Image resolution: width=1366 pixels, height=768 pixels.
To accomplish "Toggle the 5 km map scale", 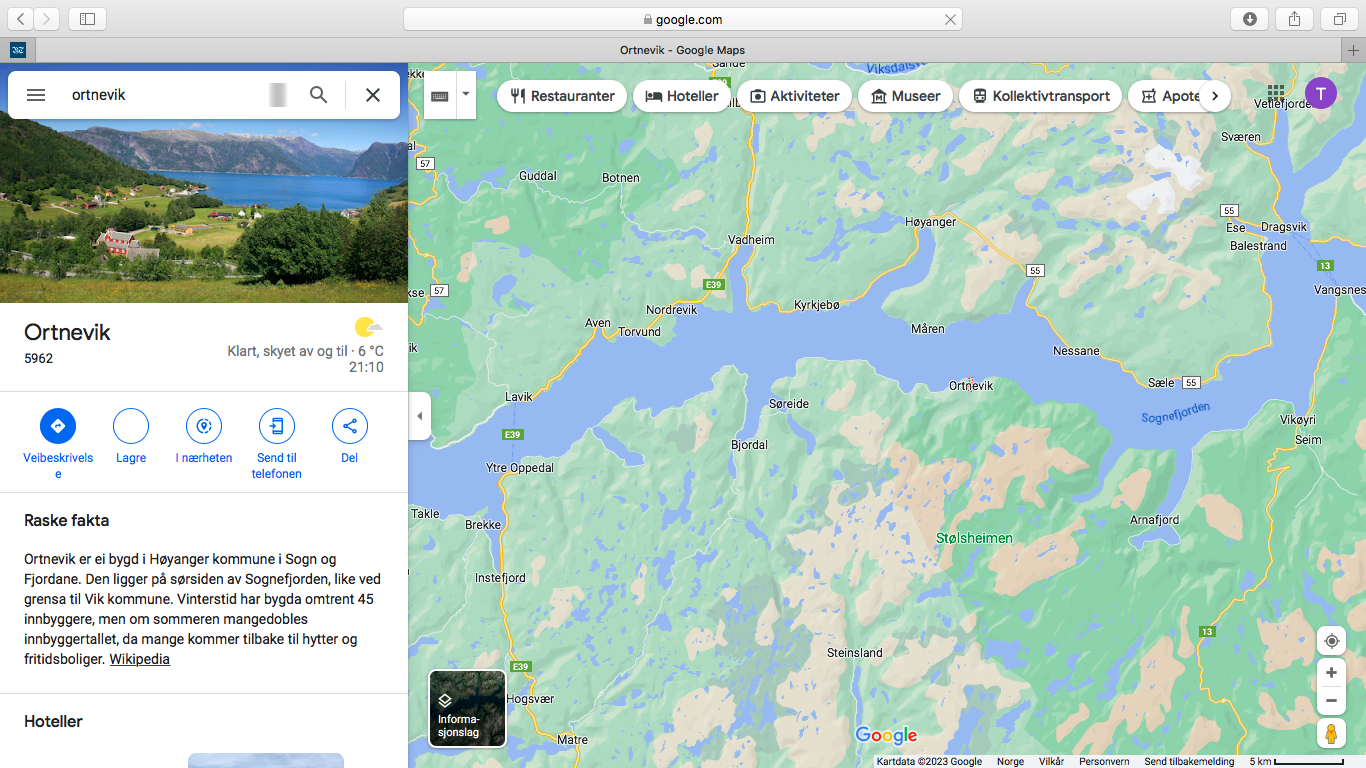I will point(1296,762).
